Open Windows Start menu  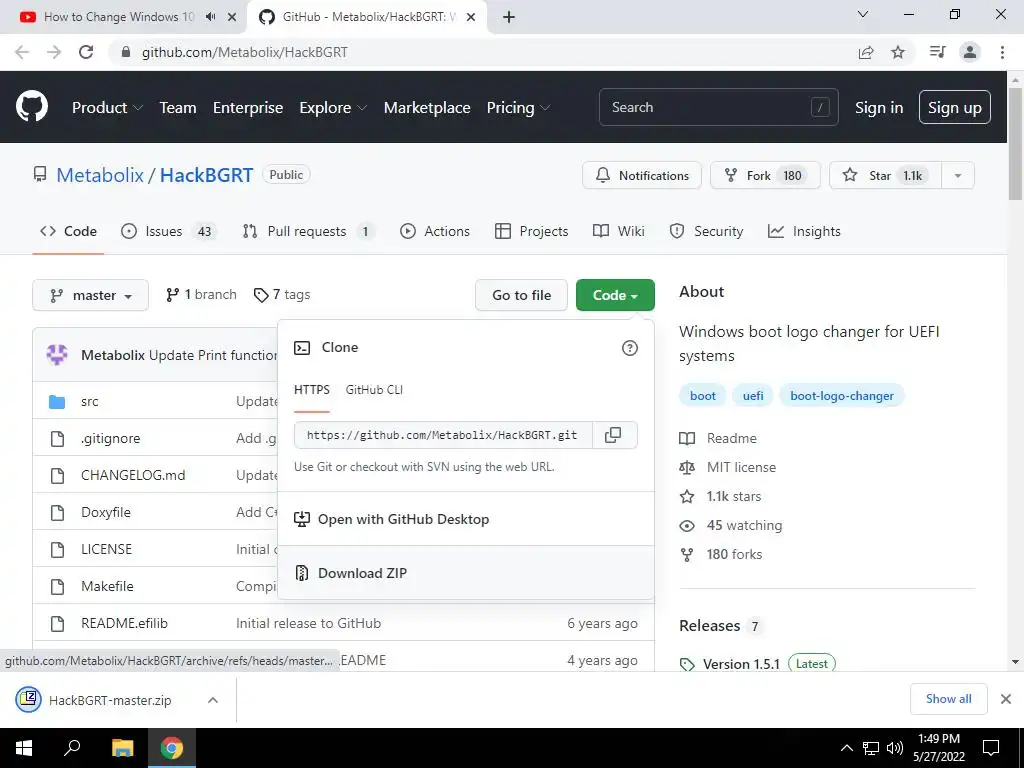tap(24, 748)
